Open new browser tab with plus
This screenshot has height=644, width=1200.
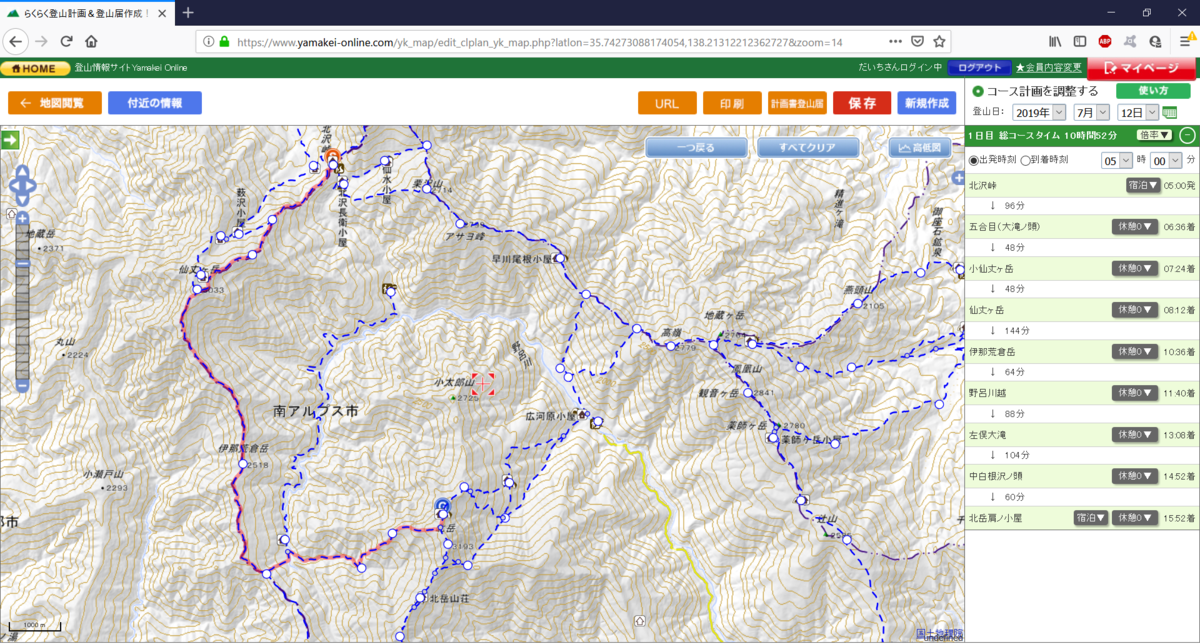(x=188, y=12)
